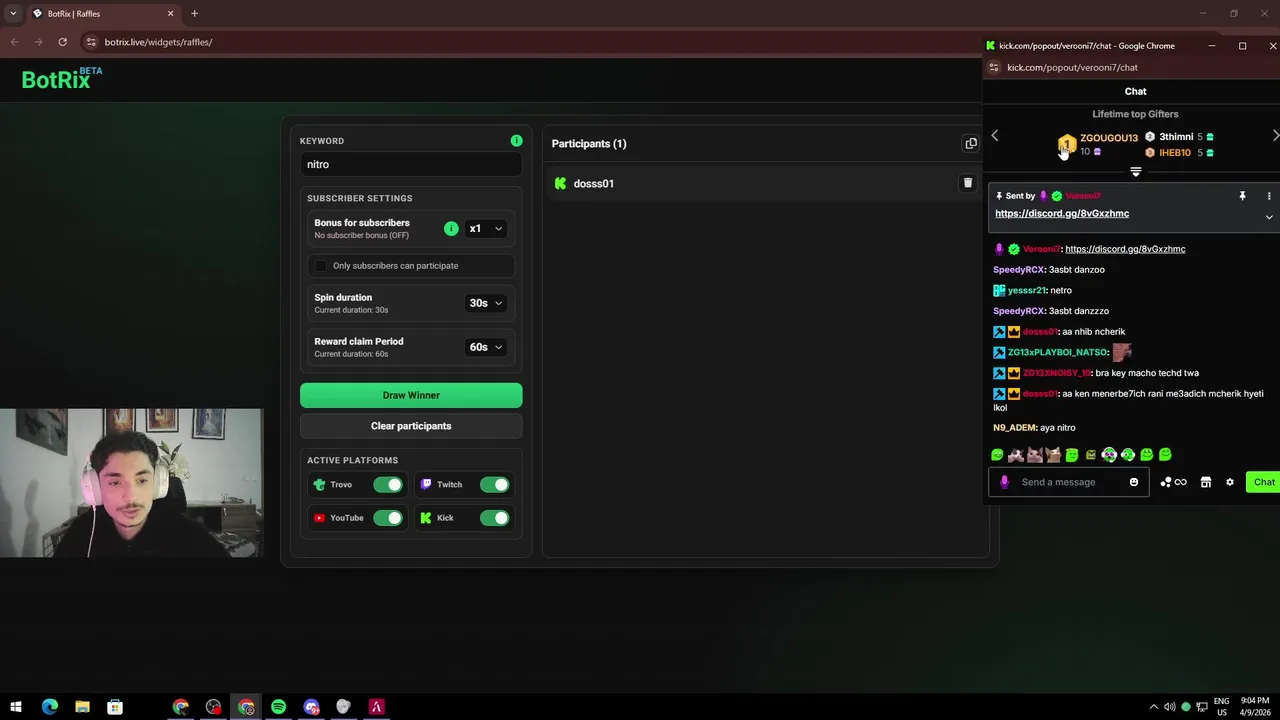Click Clear participants button
Image resolution: width=1280 pixels, height=720 pixels.
click(411, 426)
